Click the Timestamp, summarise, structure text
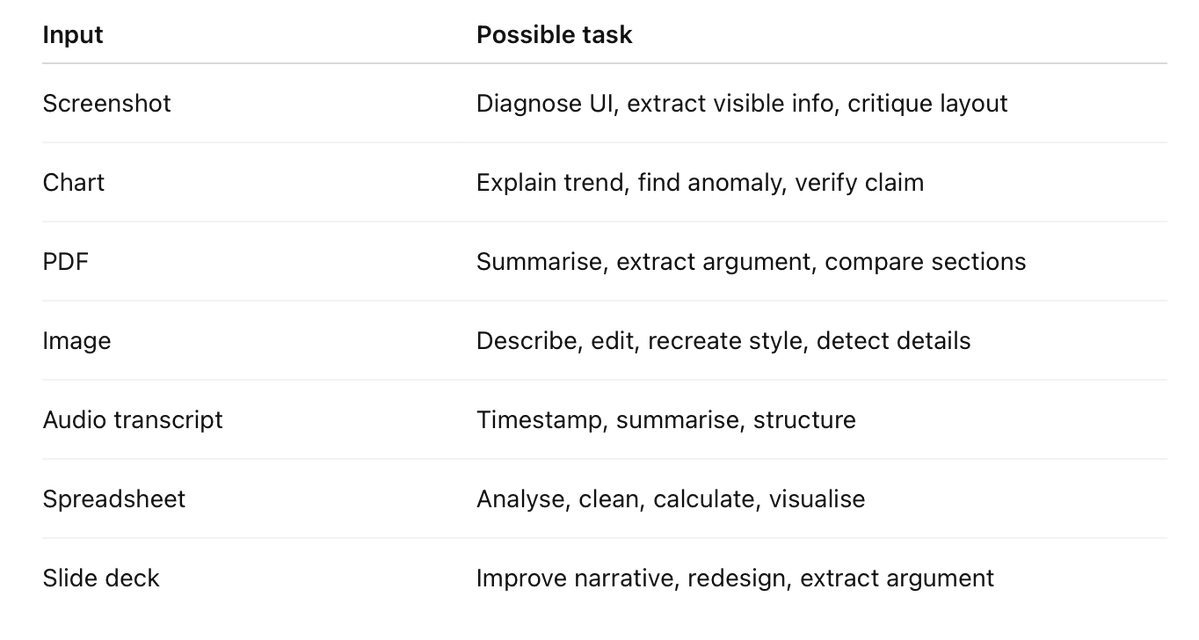 point(666,420)
